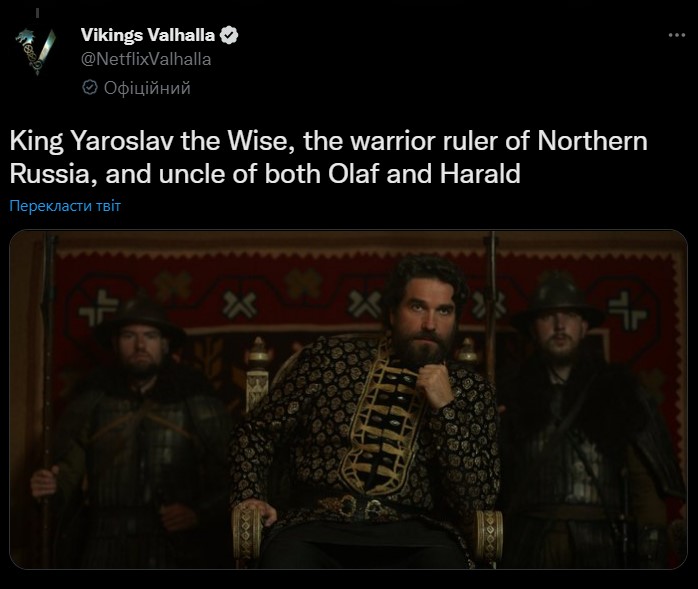Click the thread connector line above avatar
The width and height of the screenshot is (698, 589).
37,13
